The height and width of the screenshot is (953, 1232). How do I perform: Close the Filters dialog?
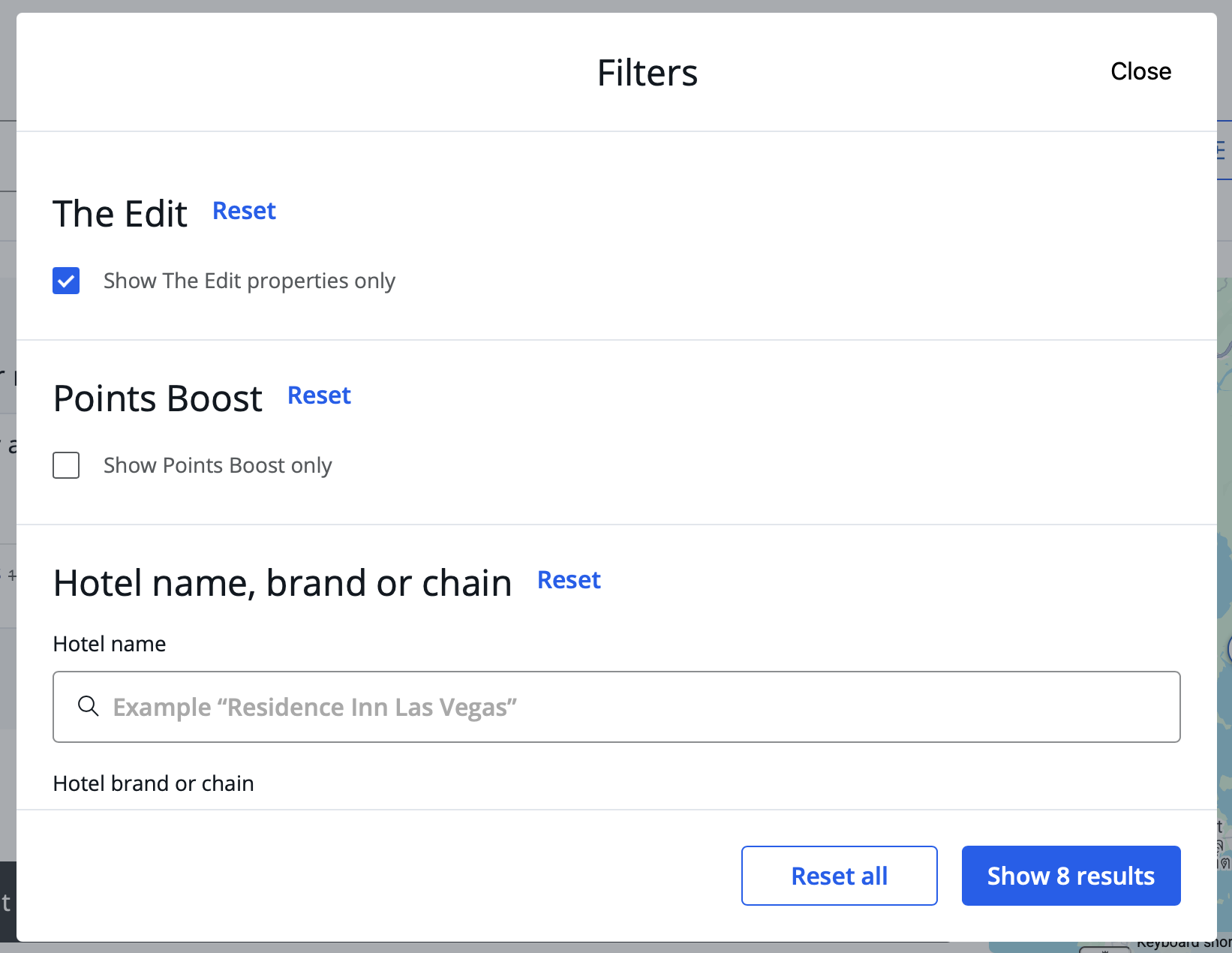[1140, 71]
